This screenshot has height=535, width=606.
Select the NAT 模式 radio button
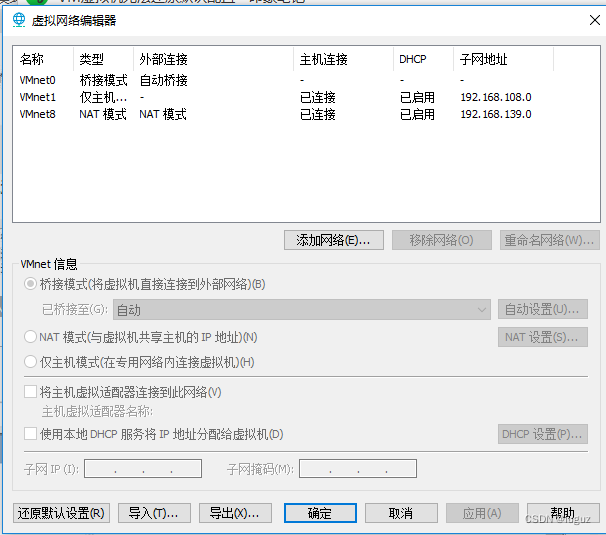point(30,337)
